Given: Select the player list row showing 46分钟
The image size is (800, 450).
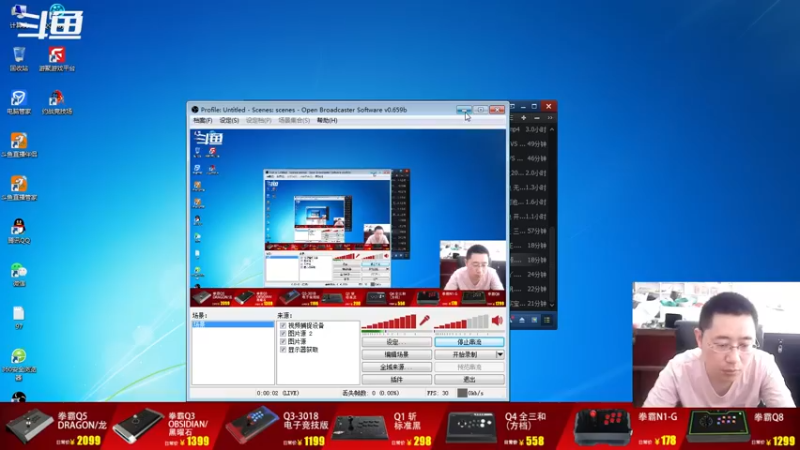Looking at the screenshot, I should click(x=529, y=159).
